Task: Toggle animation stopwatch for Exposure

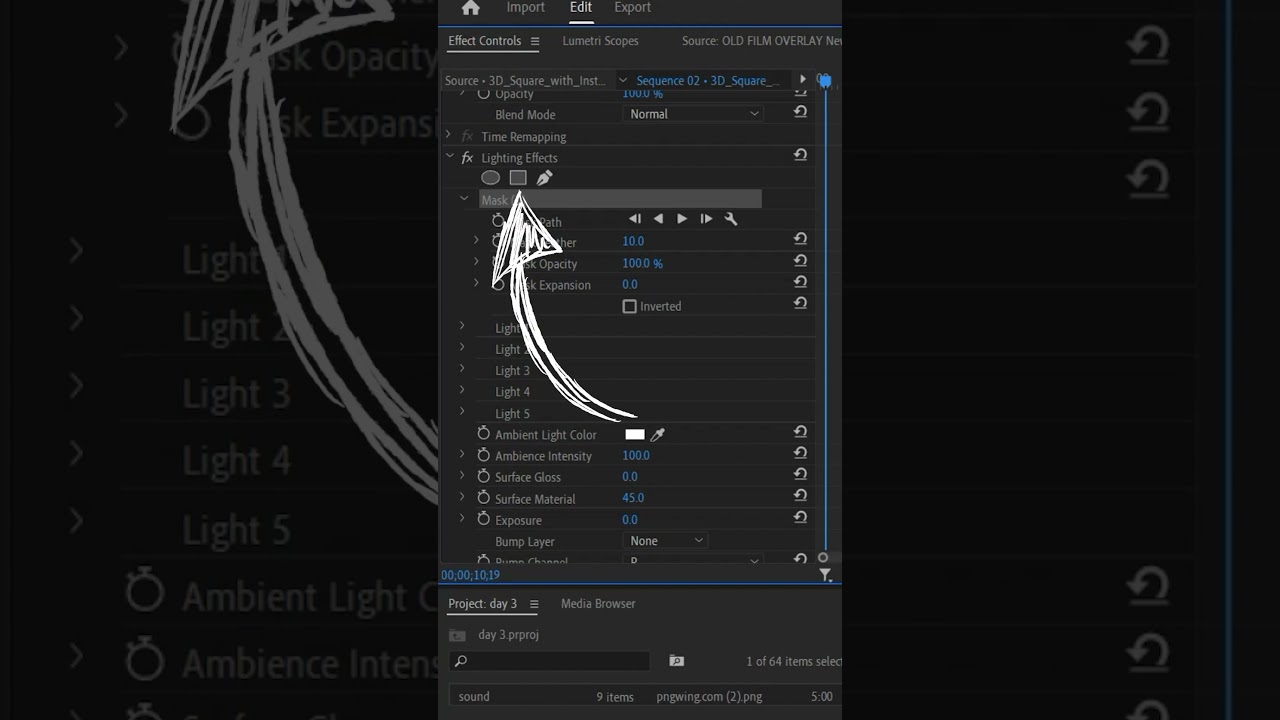Action: click(484, 519)
